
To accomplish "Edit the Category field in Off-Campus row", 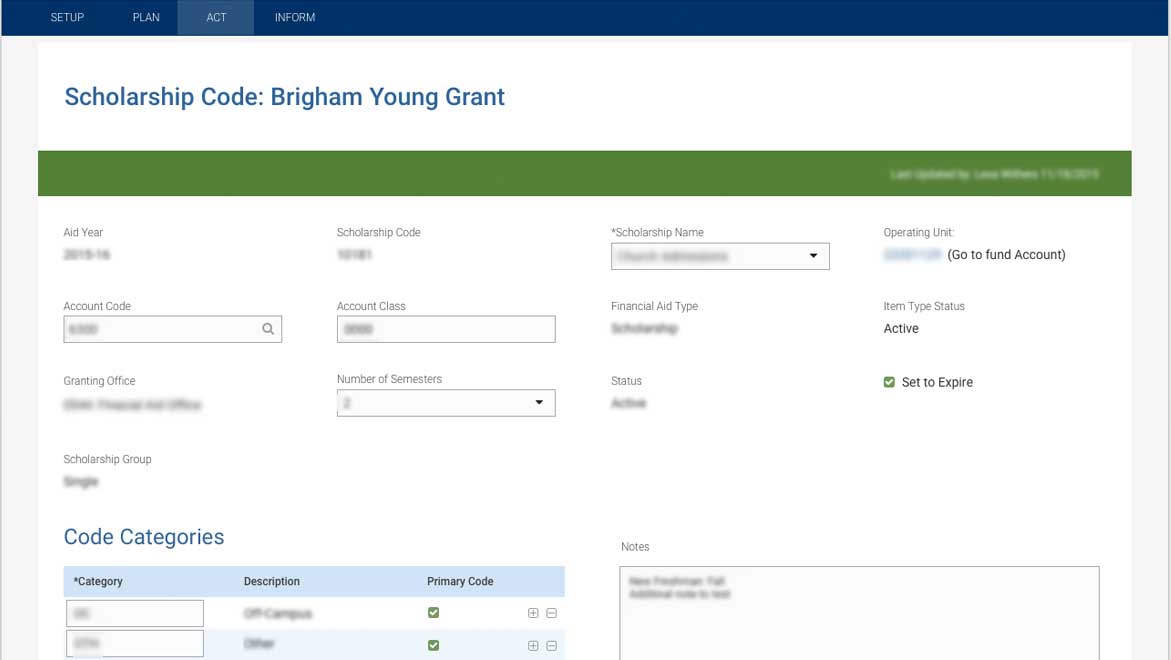I will coord(134,614).
